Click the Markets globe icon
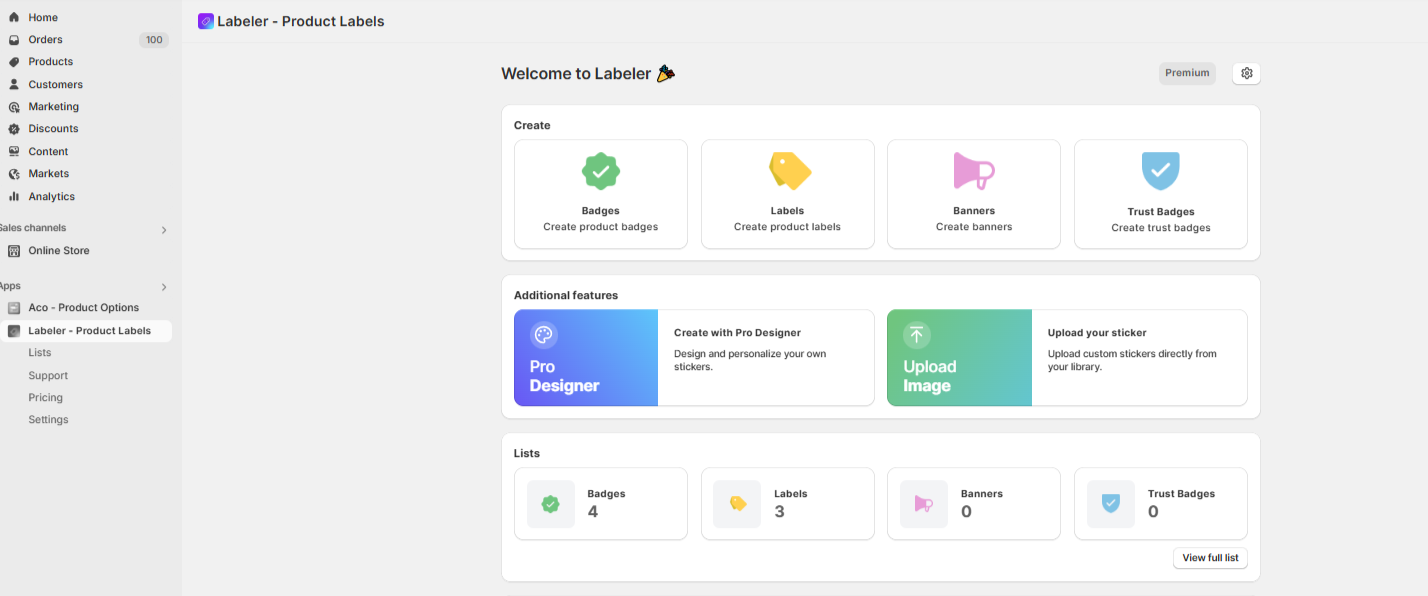The height and width of the screenshot is (596, 1428). 14,174
